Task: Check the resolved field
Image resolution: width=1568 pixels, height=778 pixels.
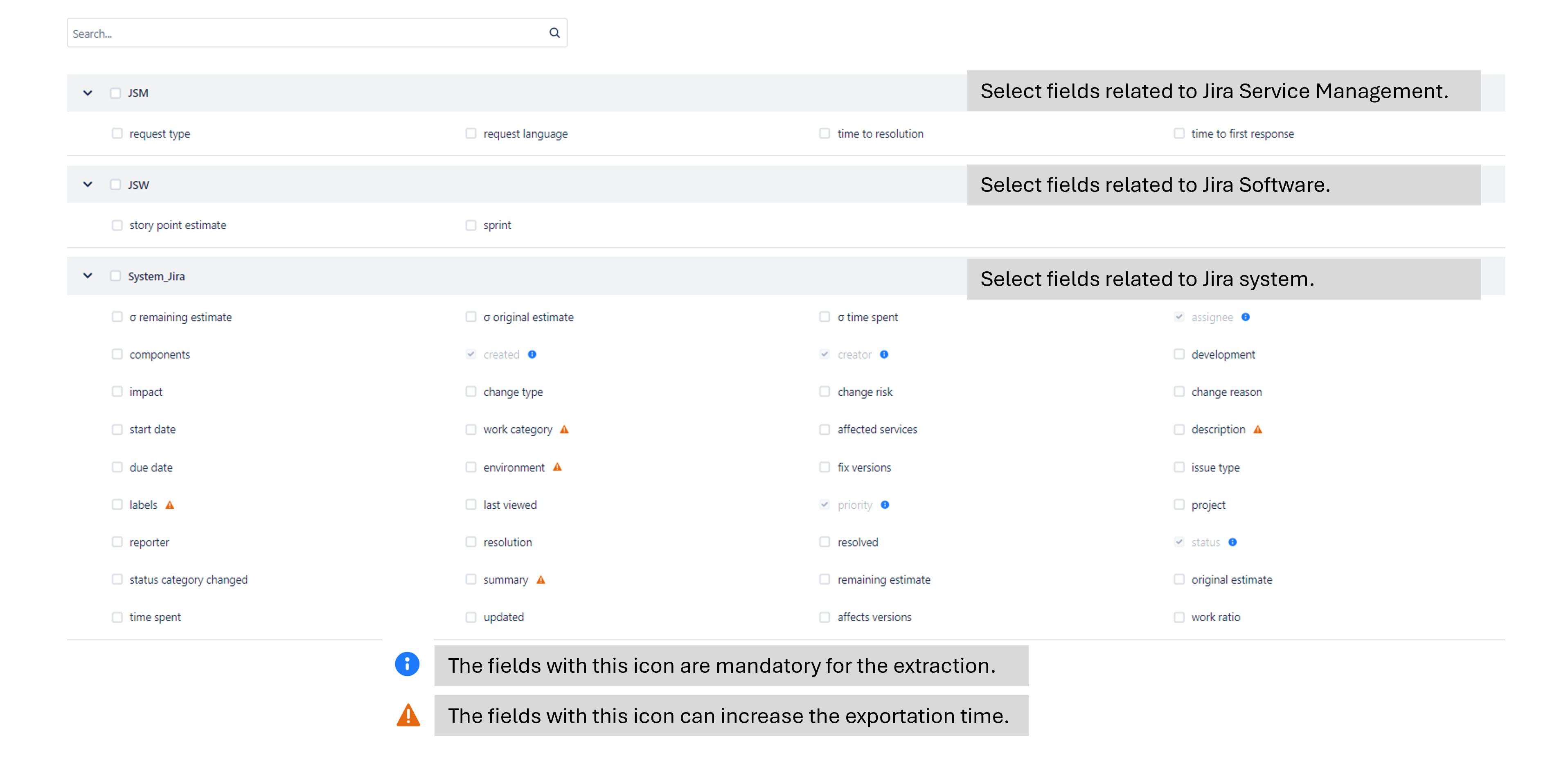Action: (824, 542)
